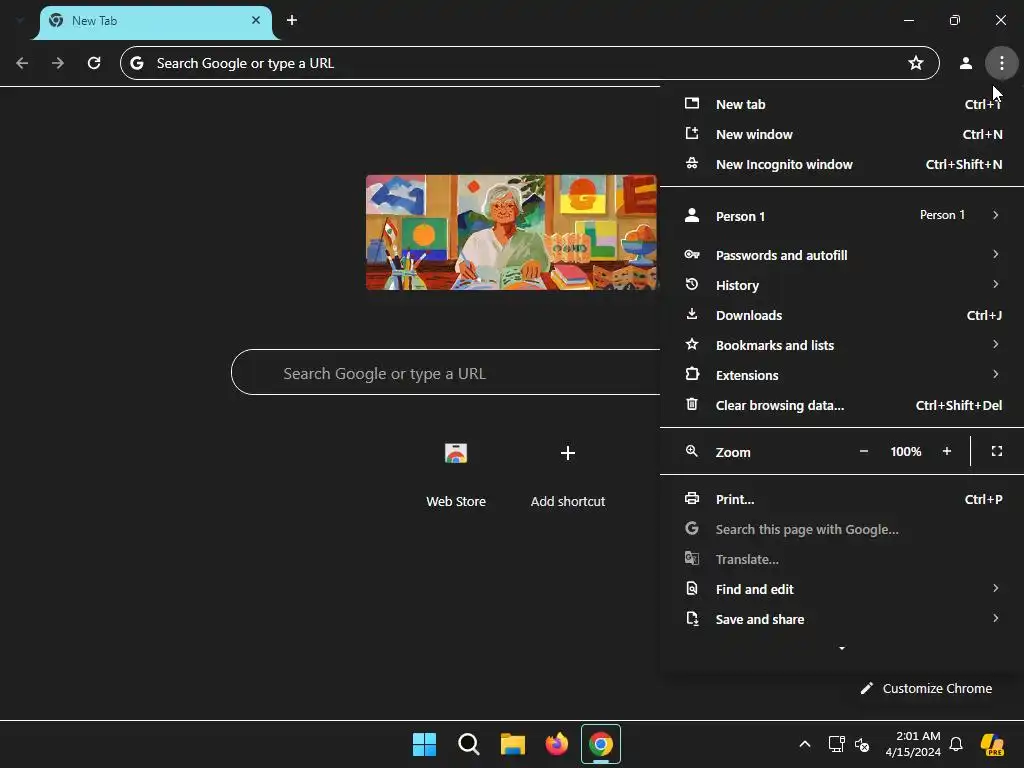Click the muted volume tray icon
Image resolution: width=1024 pixels, height=768 pixels.
point(862,744)
